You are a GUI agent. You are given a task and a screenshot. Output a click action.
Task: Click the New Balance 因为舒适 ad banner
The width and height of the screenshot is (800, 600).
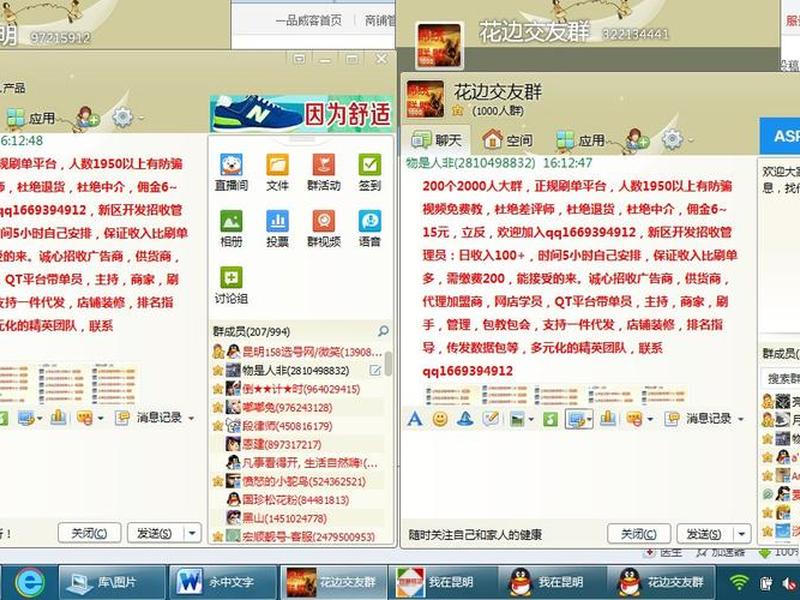301,114
